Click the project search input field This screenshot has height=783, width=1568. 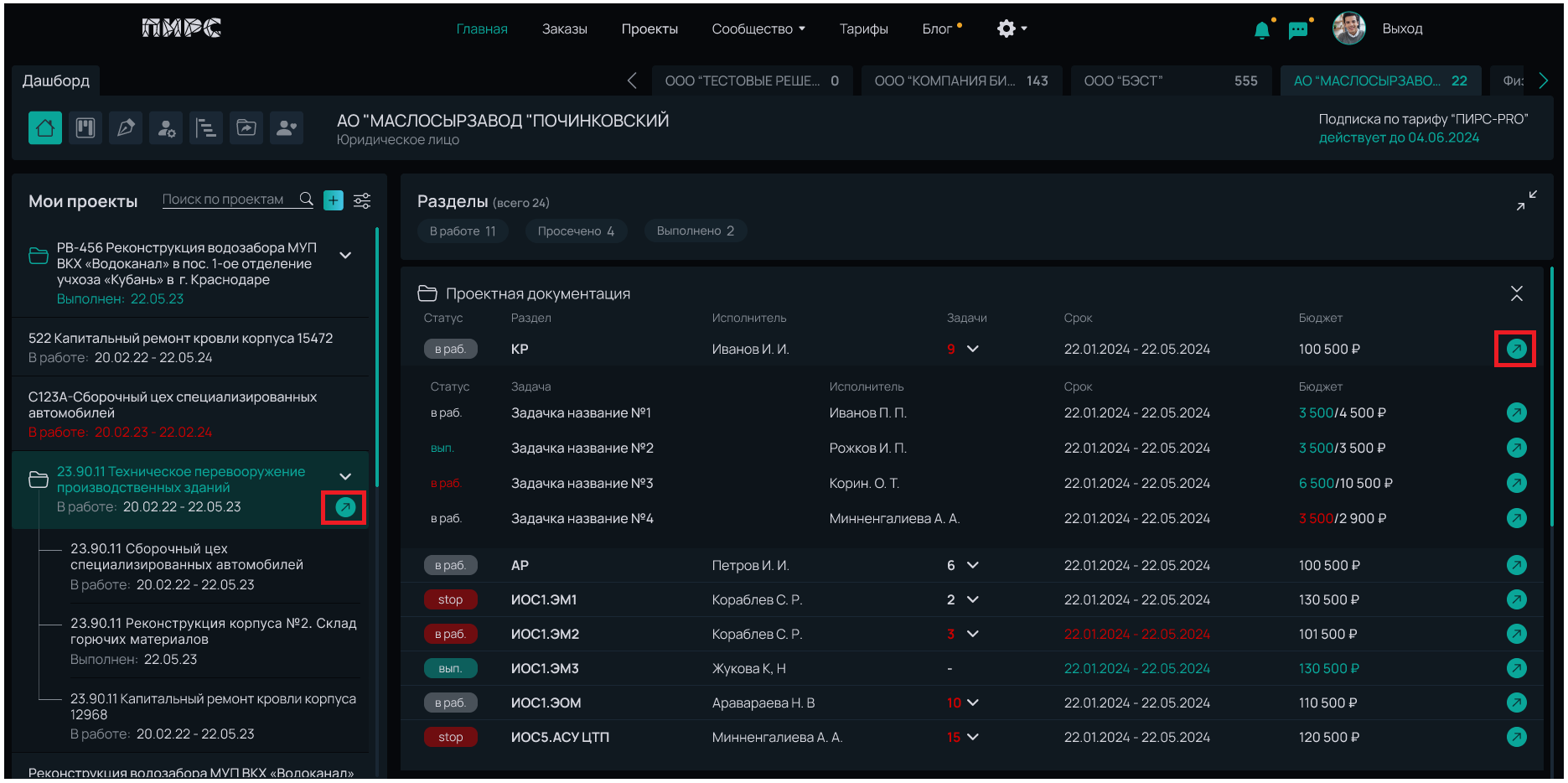point(225,200)
